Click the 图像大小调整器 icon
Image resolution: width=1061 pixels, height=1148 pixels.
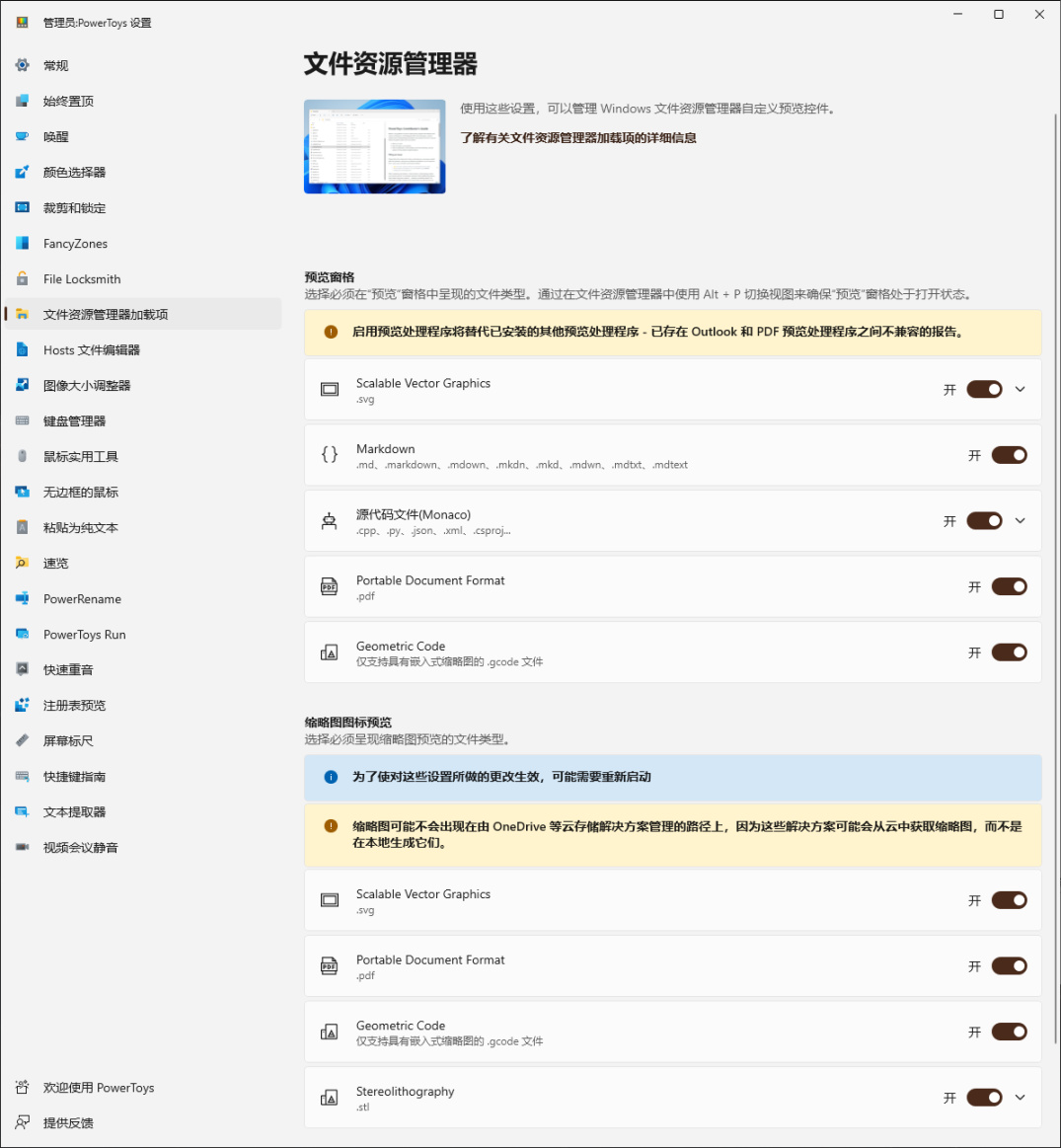click(x=22, y=385)
